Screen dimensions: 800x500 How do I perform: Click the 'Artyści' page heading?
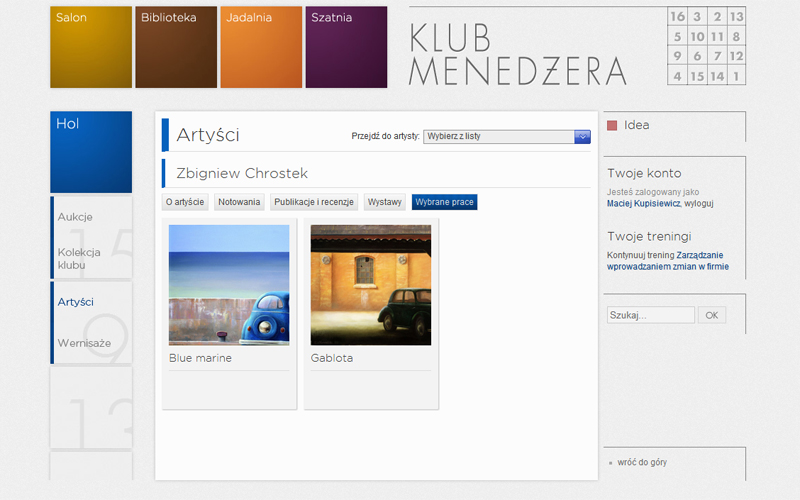[x=208, y=135]
